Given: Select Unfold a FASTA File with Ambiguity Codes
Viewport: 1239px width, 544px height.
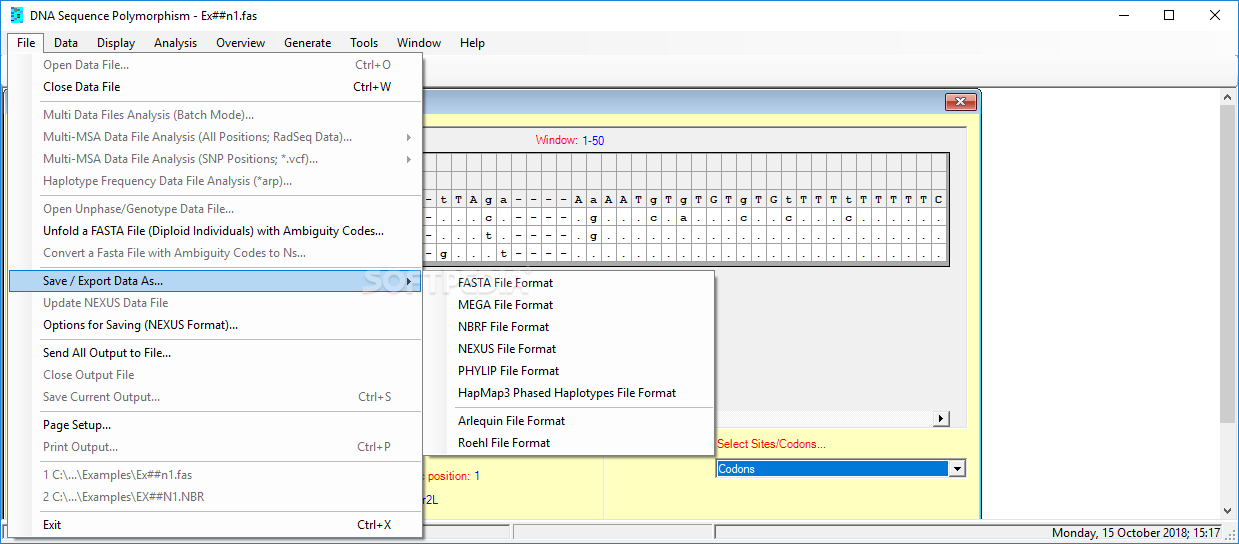Looking at the screenshot, I should [216, 231].
